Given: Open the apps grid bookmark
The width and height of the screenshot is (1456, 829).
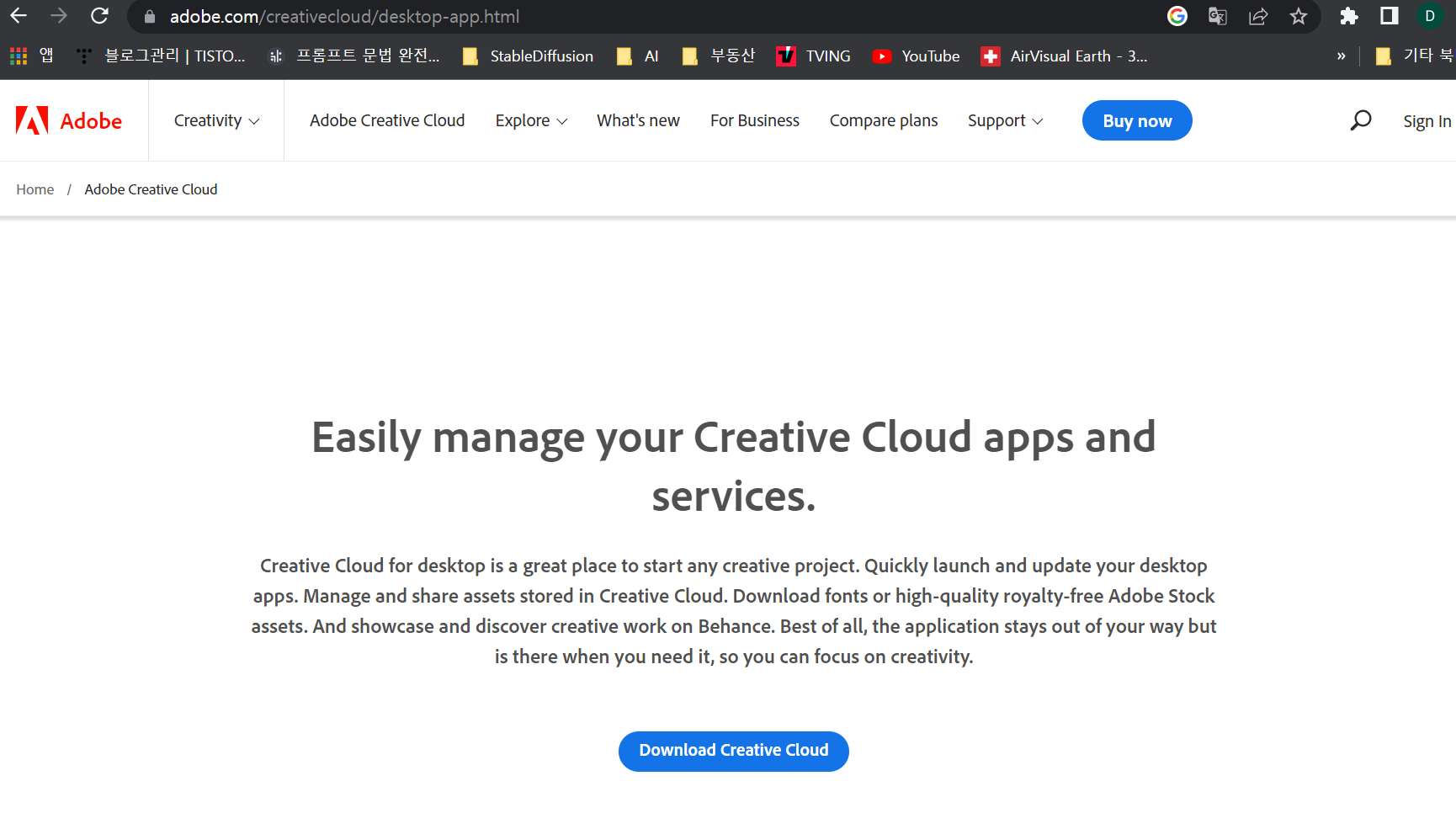Looking at the screenshot, I should pyautogui.click(x=31, y=56).
